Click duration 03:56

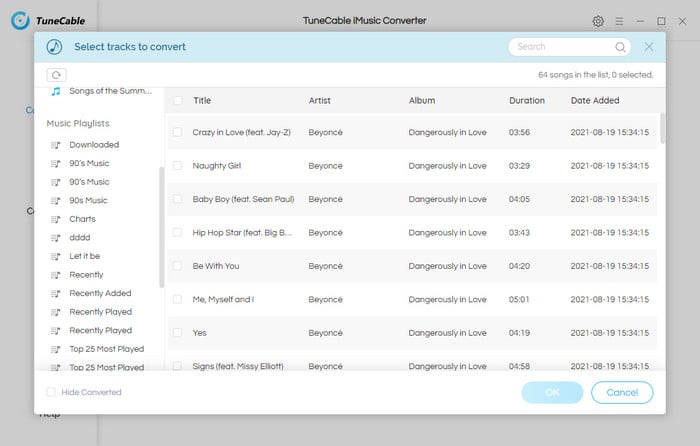tap(519, 132)
